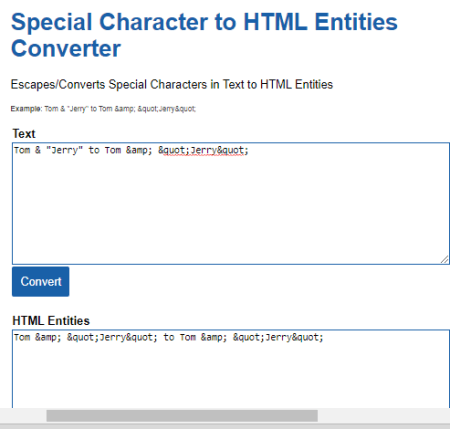The image size is (450, 429).
Task: Click the 'Text' field label
Action: click(24, 134)
